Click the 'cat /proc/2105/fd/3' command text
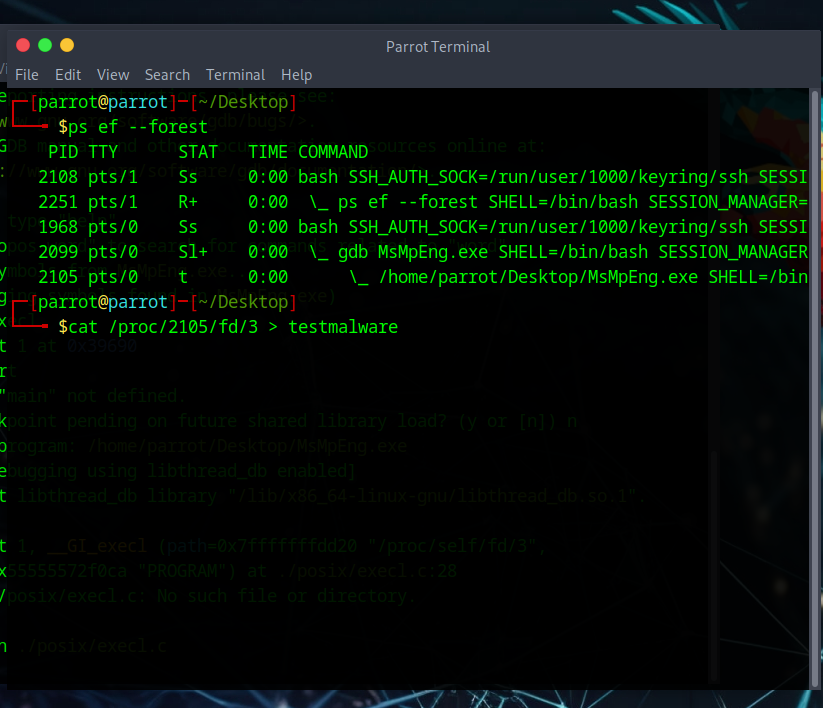 (163, 327)
